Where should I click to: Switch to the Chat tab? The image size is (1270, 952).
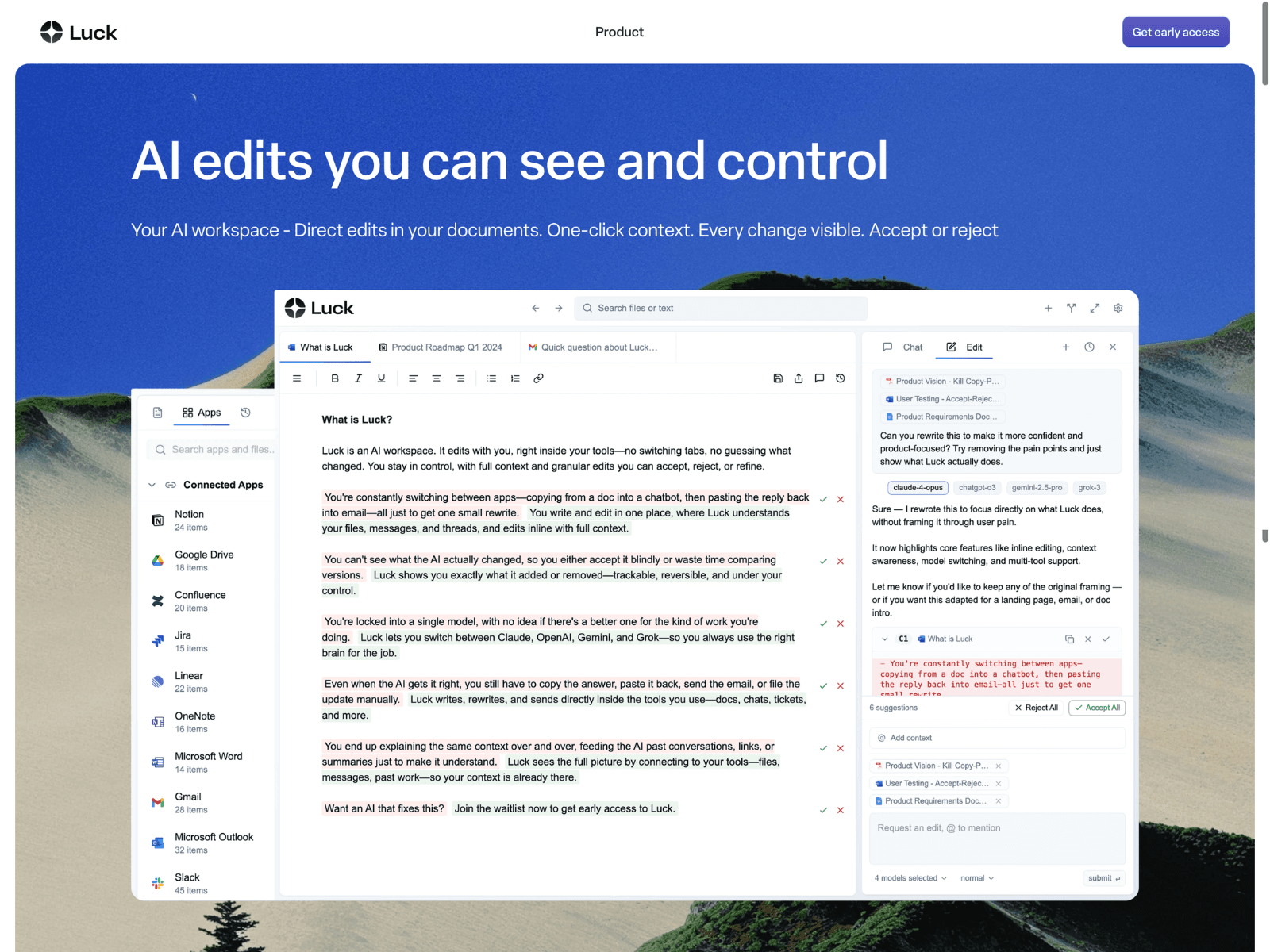click(x=903, y=347)
